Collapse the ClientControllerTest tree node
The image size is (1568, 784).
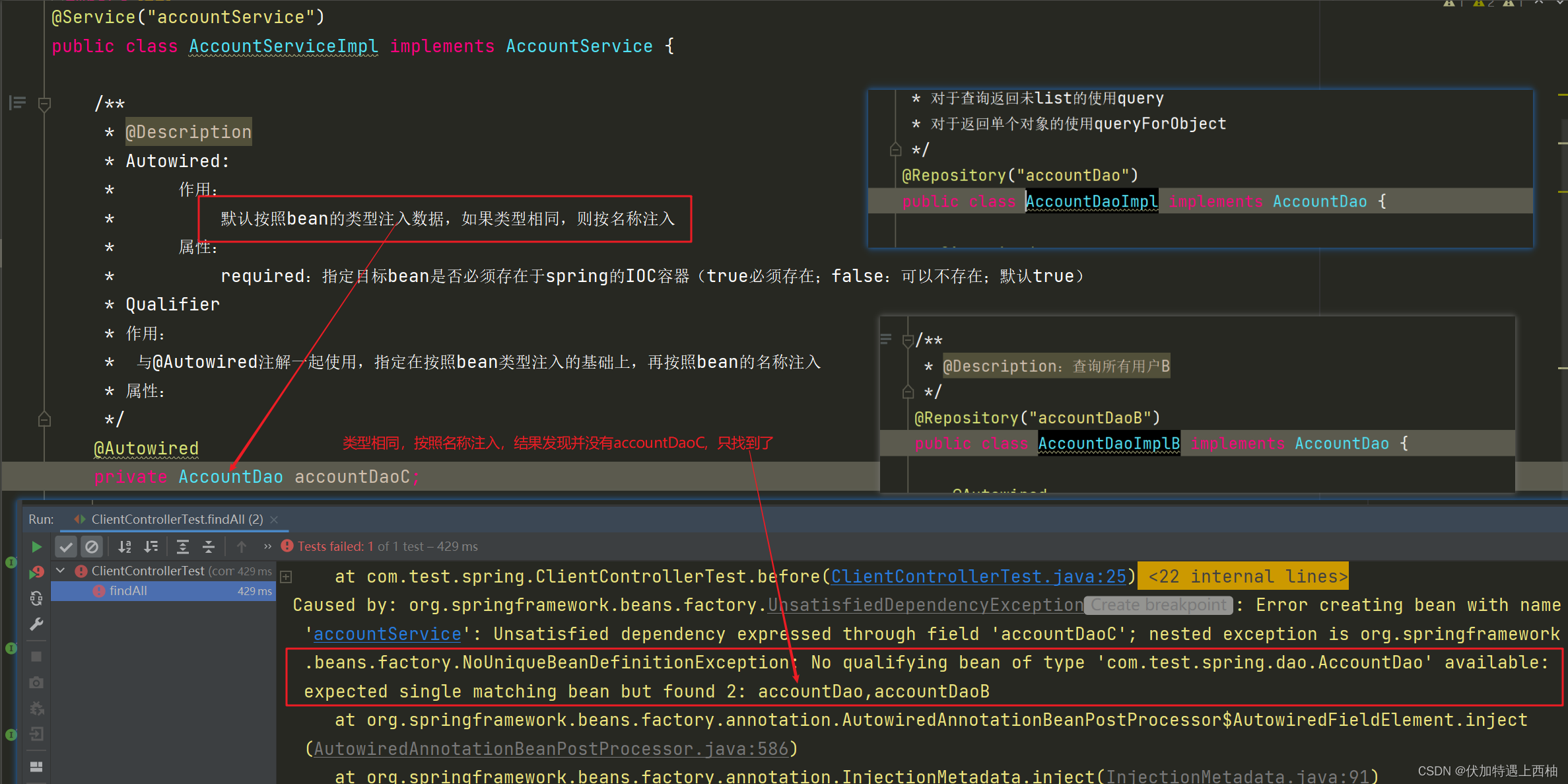(x=61, y=571)
